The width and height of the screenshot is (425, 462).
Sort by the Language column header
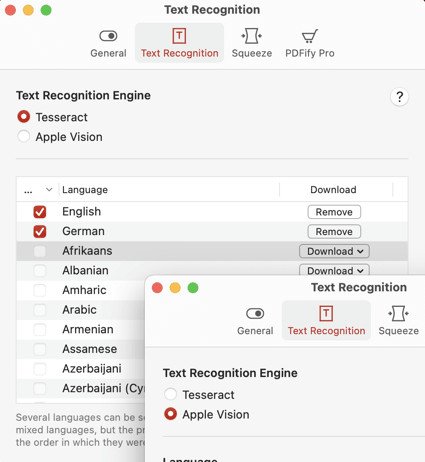(x=85, y=190)
